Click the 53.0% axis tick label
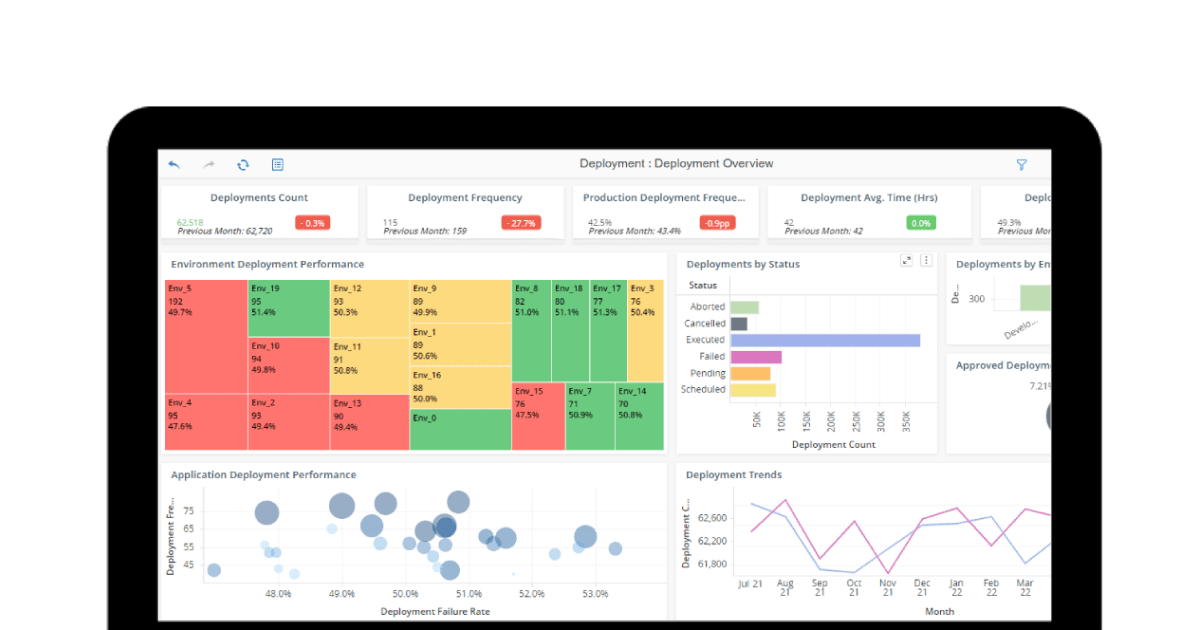Screen dimensions: 1200x630 coord(594,594)
